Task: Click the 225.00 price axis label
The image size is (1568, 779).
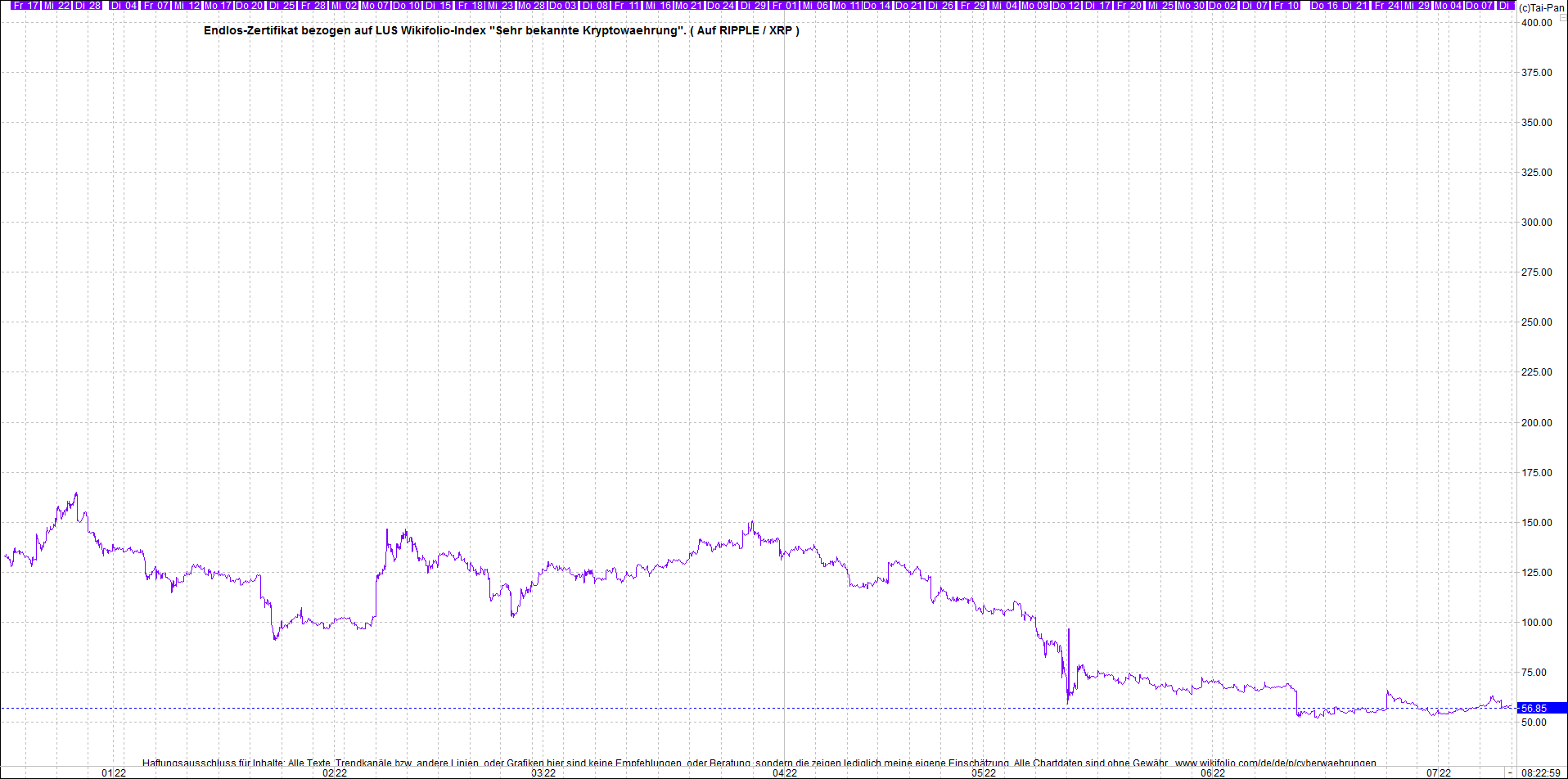Action: (x=1536, y=372)
